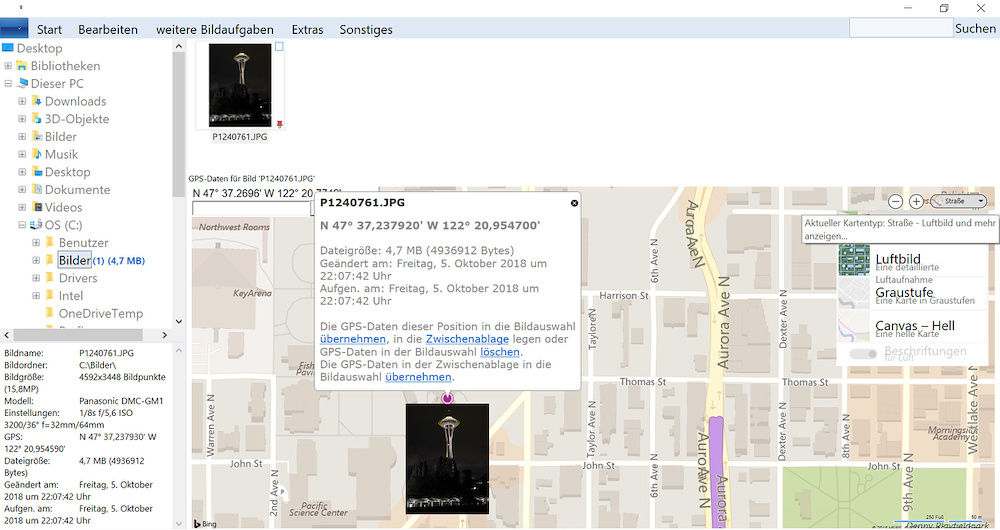Viewport: 1000px width, 530px height.
Task: Click the Downloads folder icon
Action: [36, 101]
